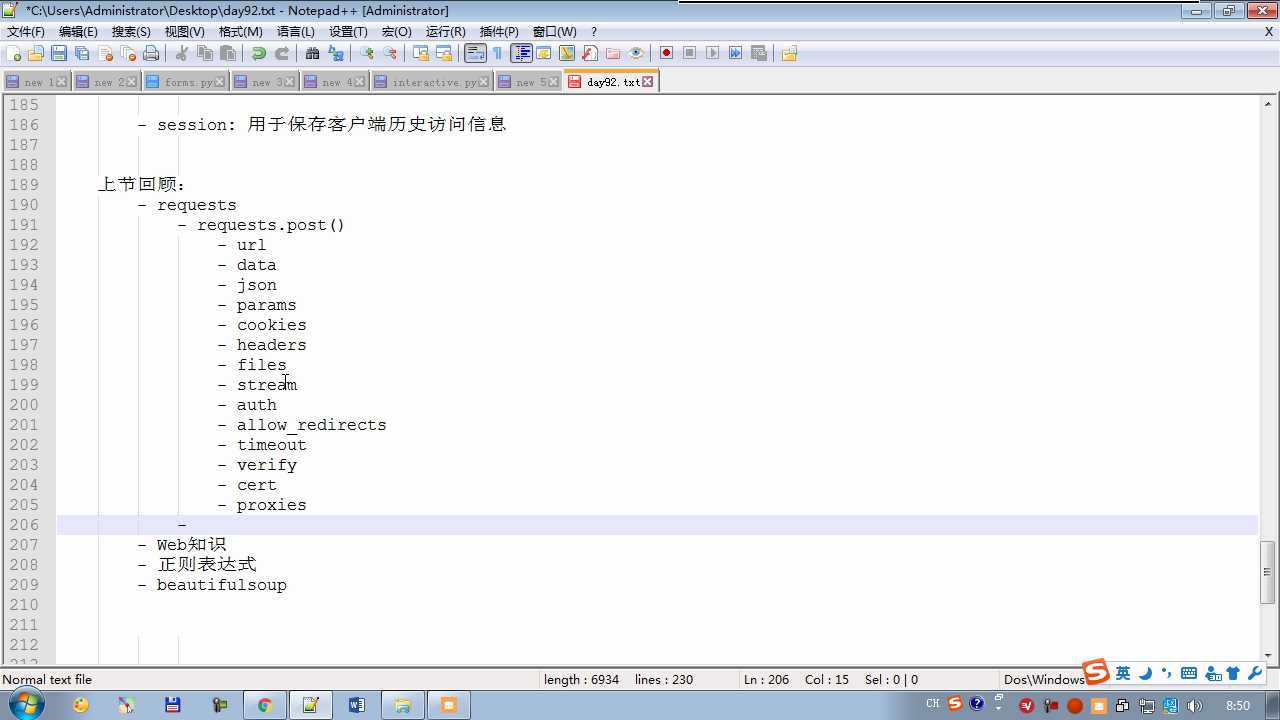Click the Notepad++ taskbar button
Screen dimensions: 1280x720
(311, 705)
